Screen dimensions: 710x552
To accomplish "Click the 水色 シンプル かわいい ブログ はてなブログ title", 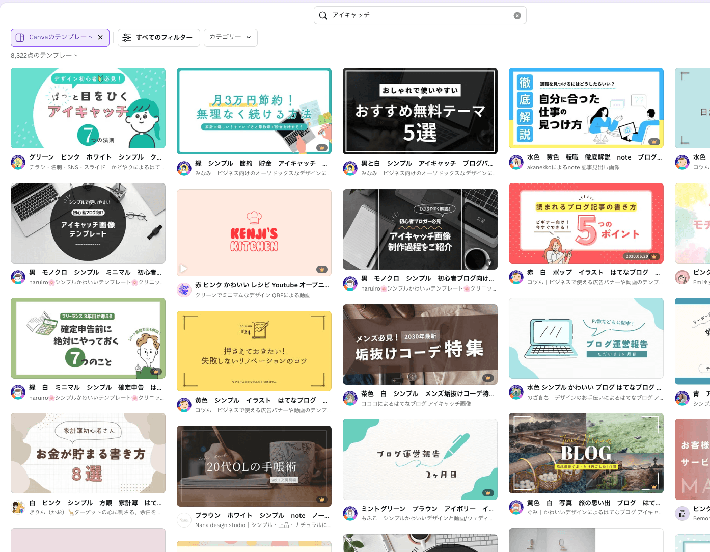I will tap(595, 388).
